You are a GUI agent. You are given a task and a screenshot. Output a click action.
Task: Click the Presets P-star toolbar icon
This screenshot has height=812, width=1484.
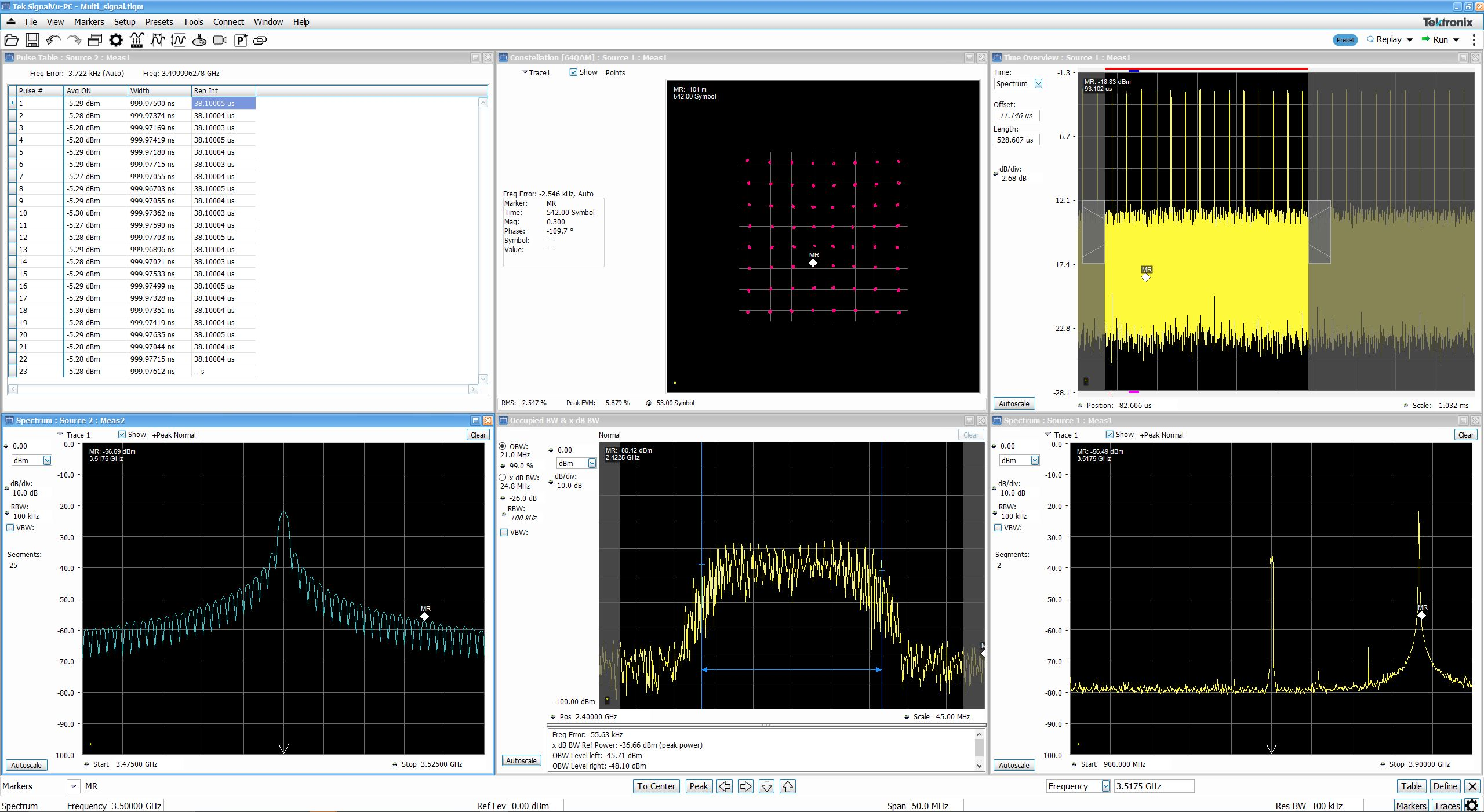pyautogui.click(x=241, y=40)
